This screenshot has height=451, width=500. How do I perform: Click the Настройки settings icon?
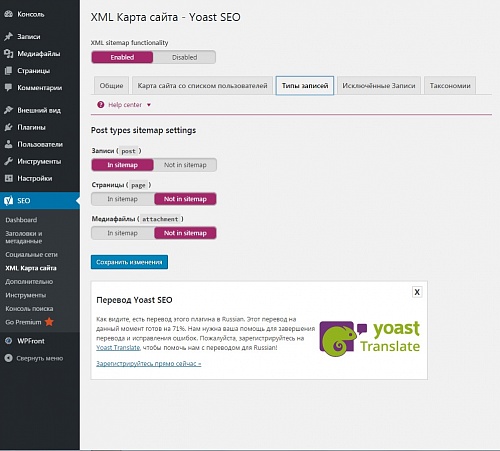tap(8, 178)
